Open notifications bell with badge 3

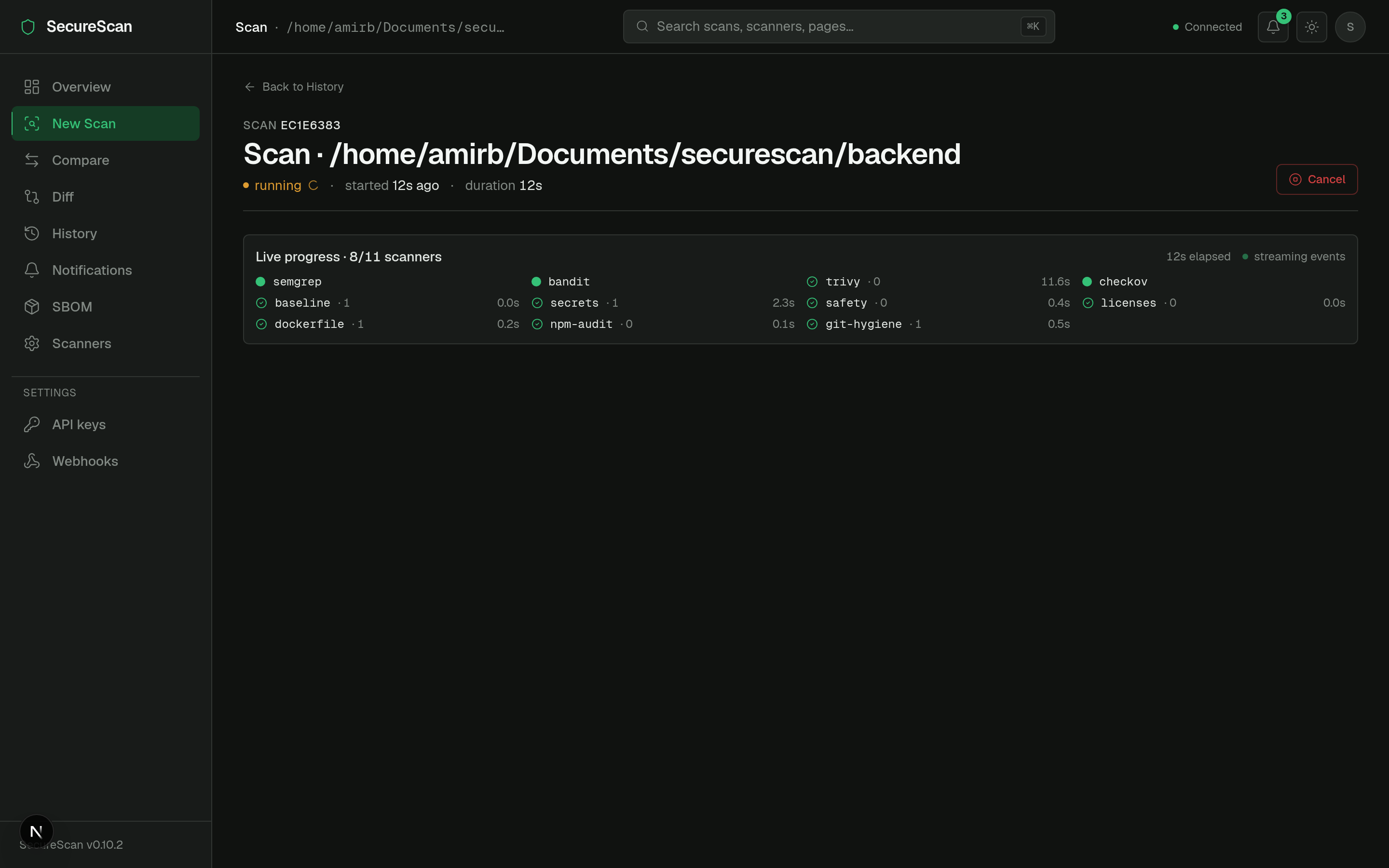pyautogui.click(x=1272, y=27)
